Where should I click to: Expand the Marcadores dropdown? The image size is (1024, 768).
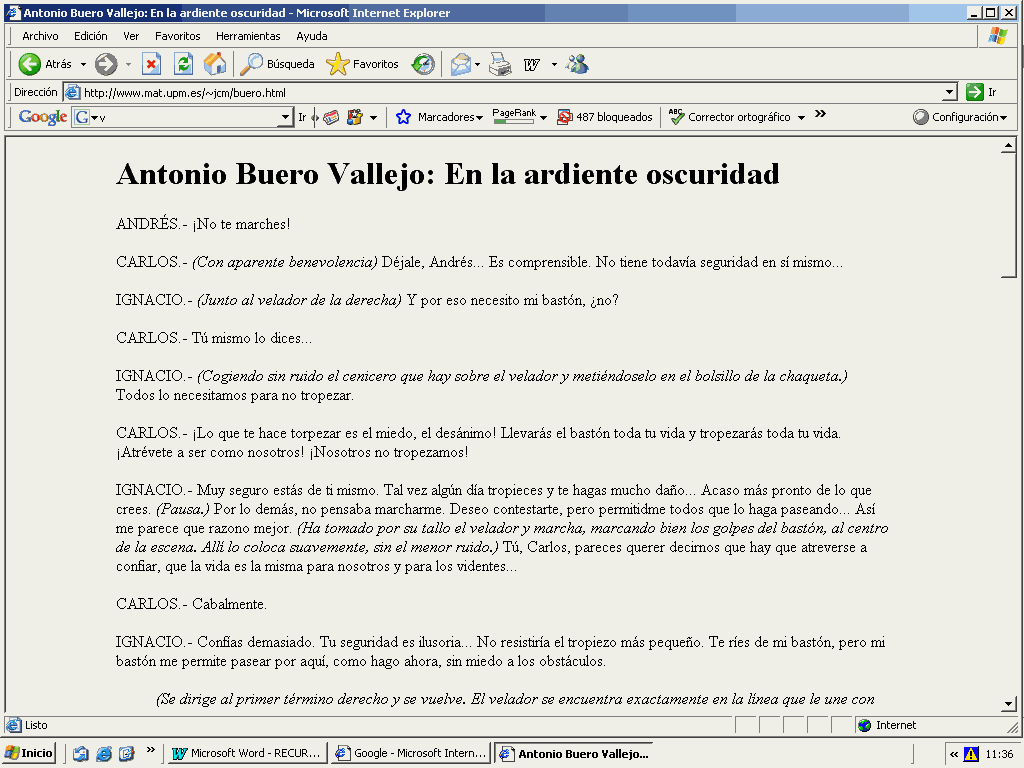(479, 118)
